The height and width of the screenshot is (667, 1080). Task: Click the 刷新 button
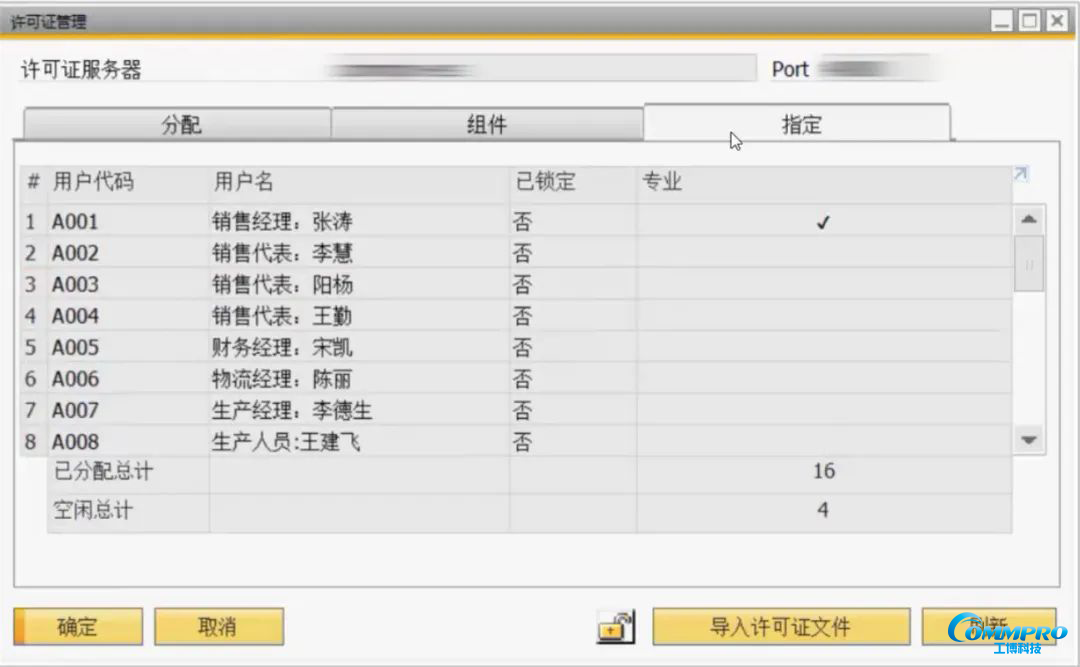click(997, 626)
